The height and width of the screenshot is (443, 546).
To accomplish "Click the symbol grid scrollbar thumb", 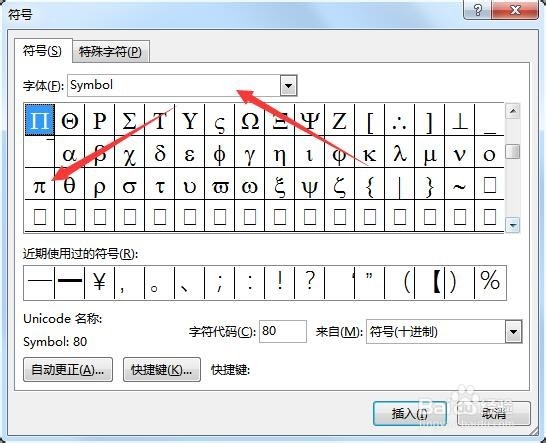I will [513, 152].
